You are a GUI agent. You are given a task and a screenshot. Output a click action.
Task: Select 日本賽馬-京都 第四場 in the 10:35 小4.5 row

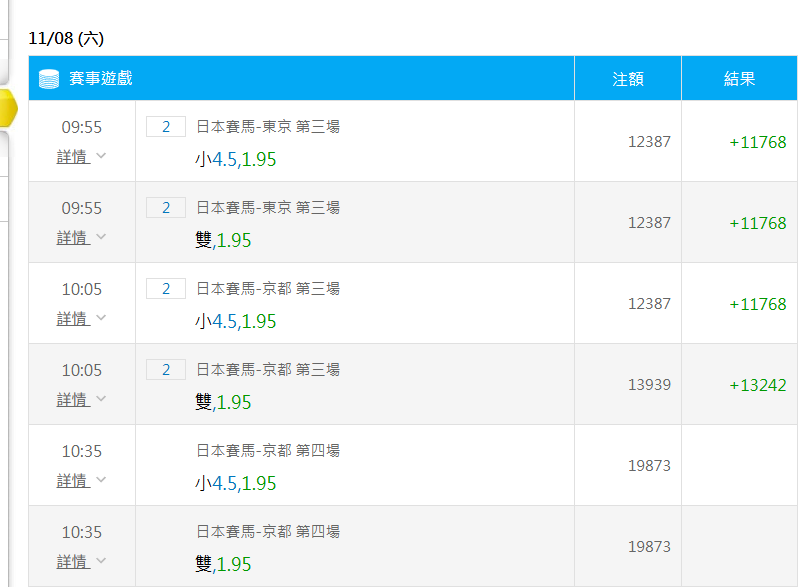point(268,451)
